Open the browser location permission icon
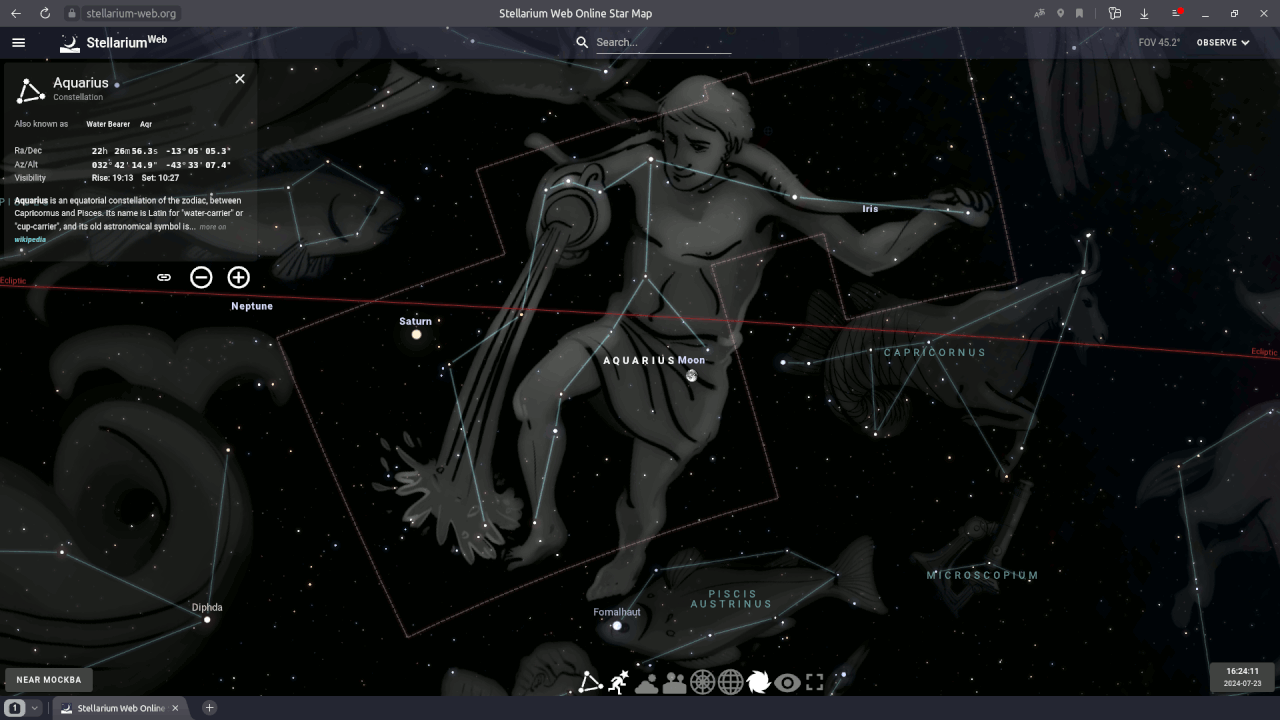Viewport: 1280px width, 720px height. [1060, 13]
